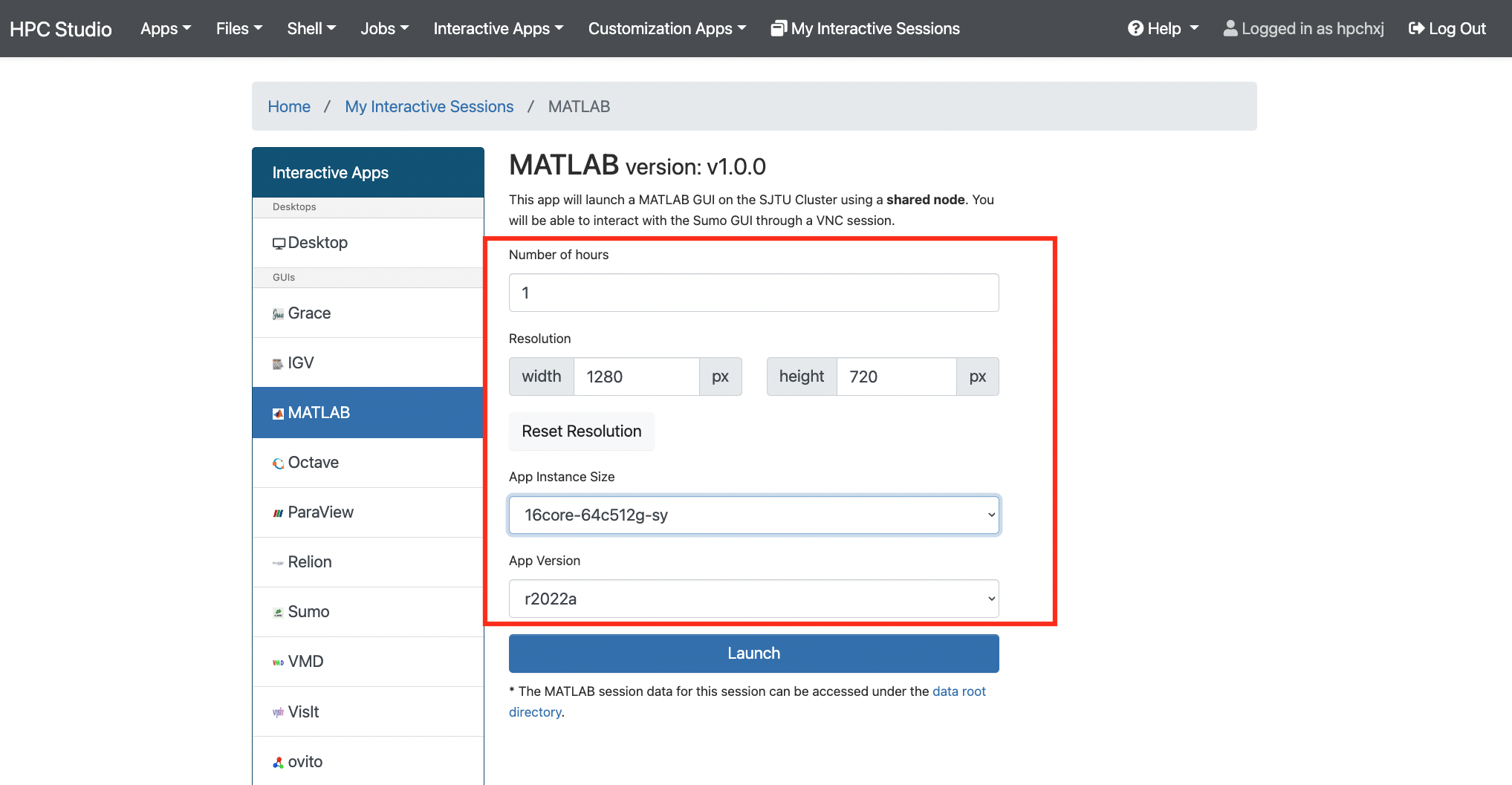Screen dimensions: 1512x785
Task: Select VisIt in the sidebar list
Action: [x=368, y=711]
